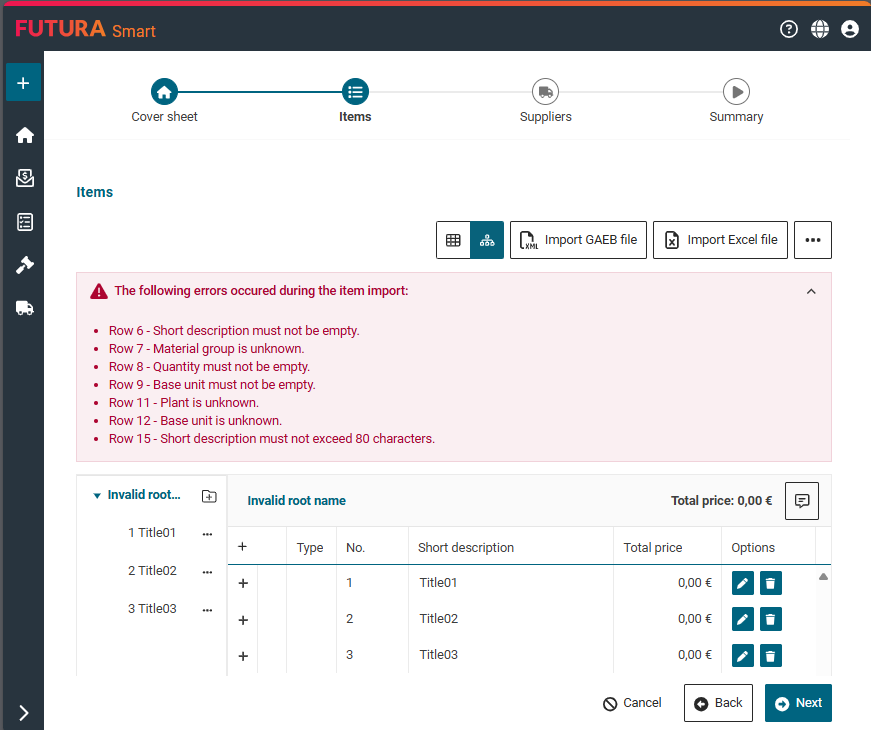Switch to the hierarchy tree view
Viewport: 871px width, 730px height.
tap(487, 240)
